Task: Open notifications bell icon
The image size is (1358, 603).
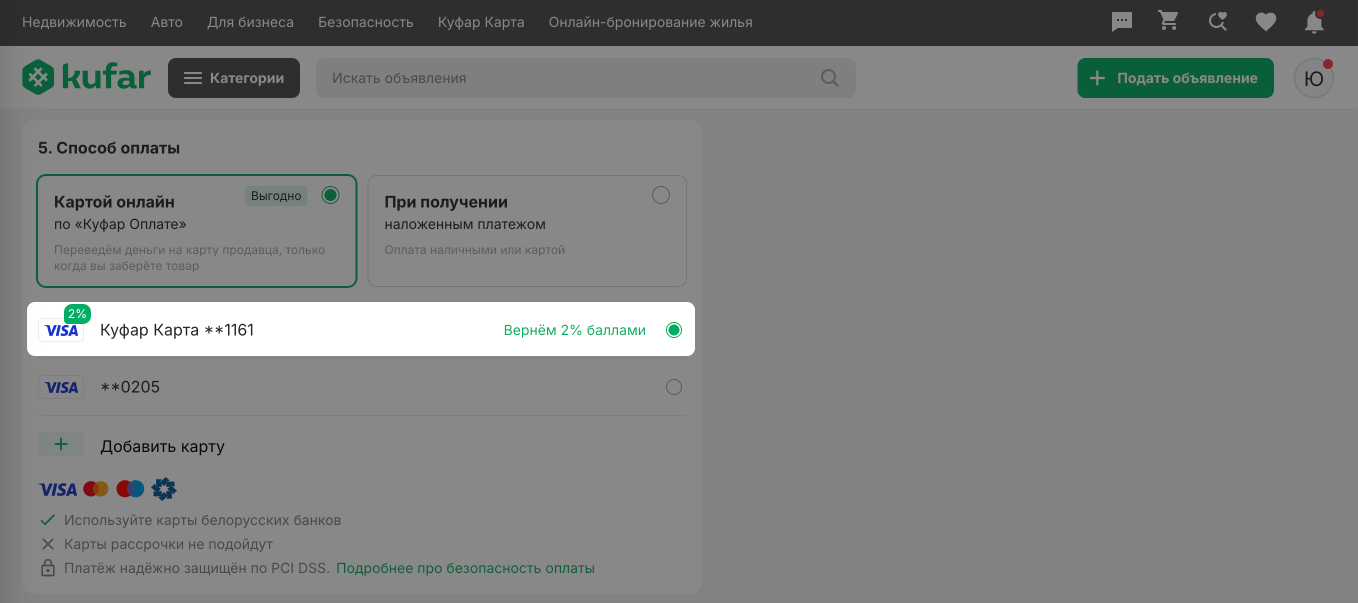Action: pos(1314,21)
